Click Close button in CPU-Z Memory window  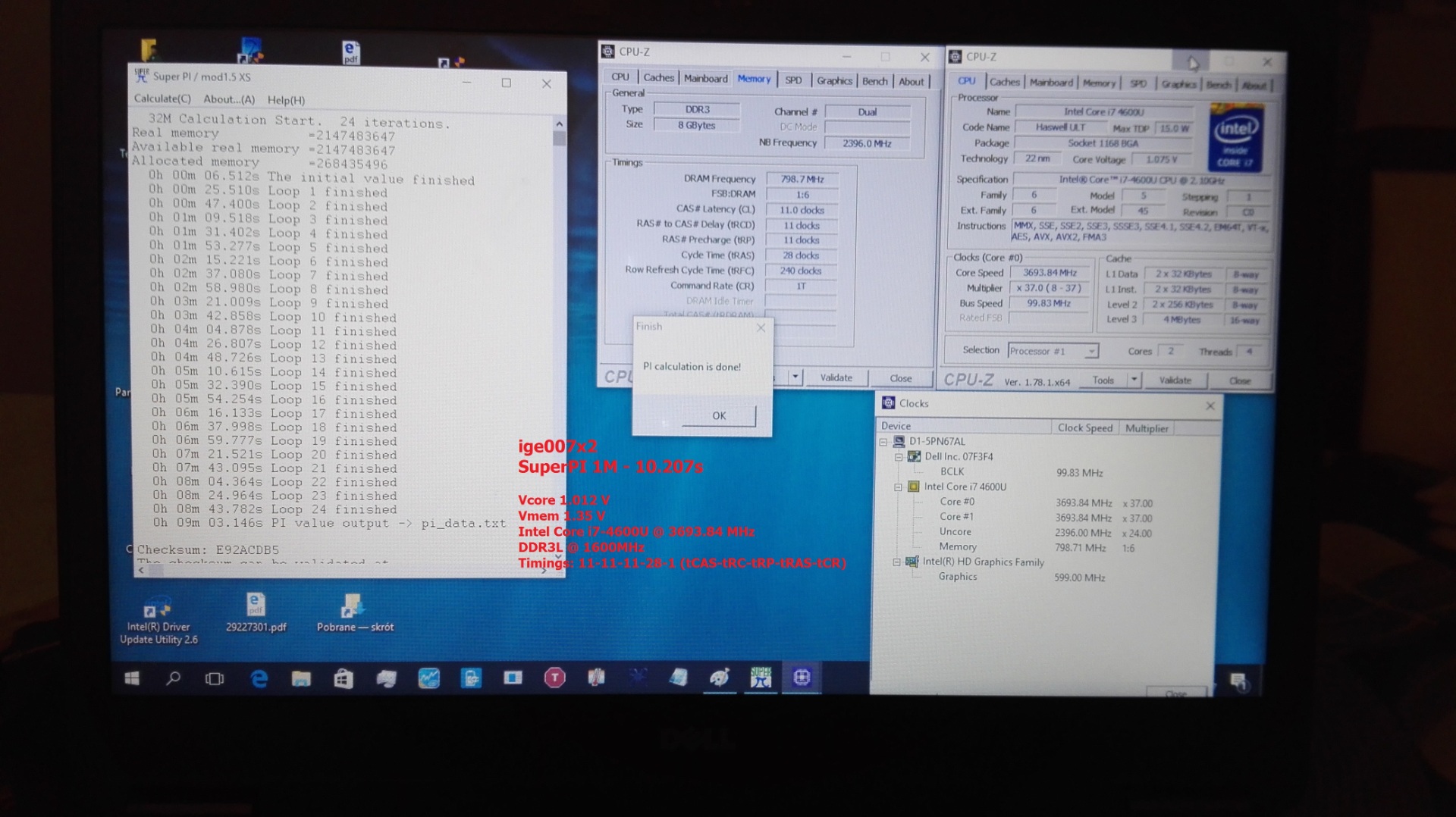900,378
